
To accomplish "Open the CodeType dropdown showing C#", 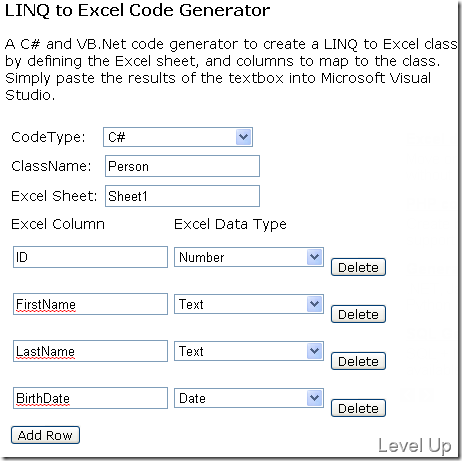I will pos(178,137).
